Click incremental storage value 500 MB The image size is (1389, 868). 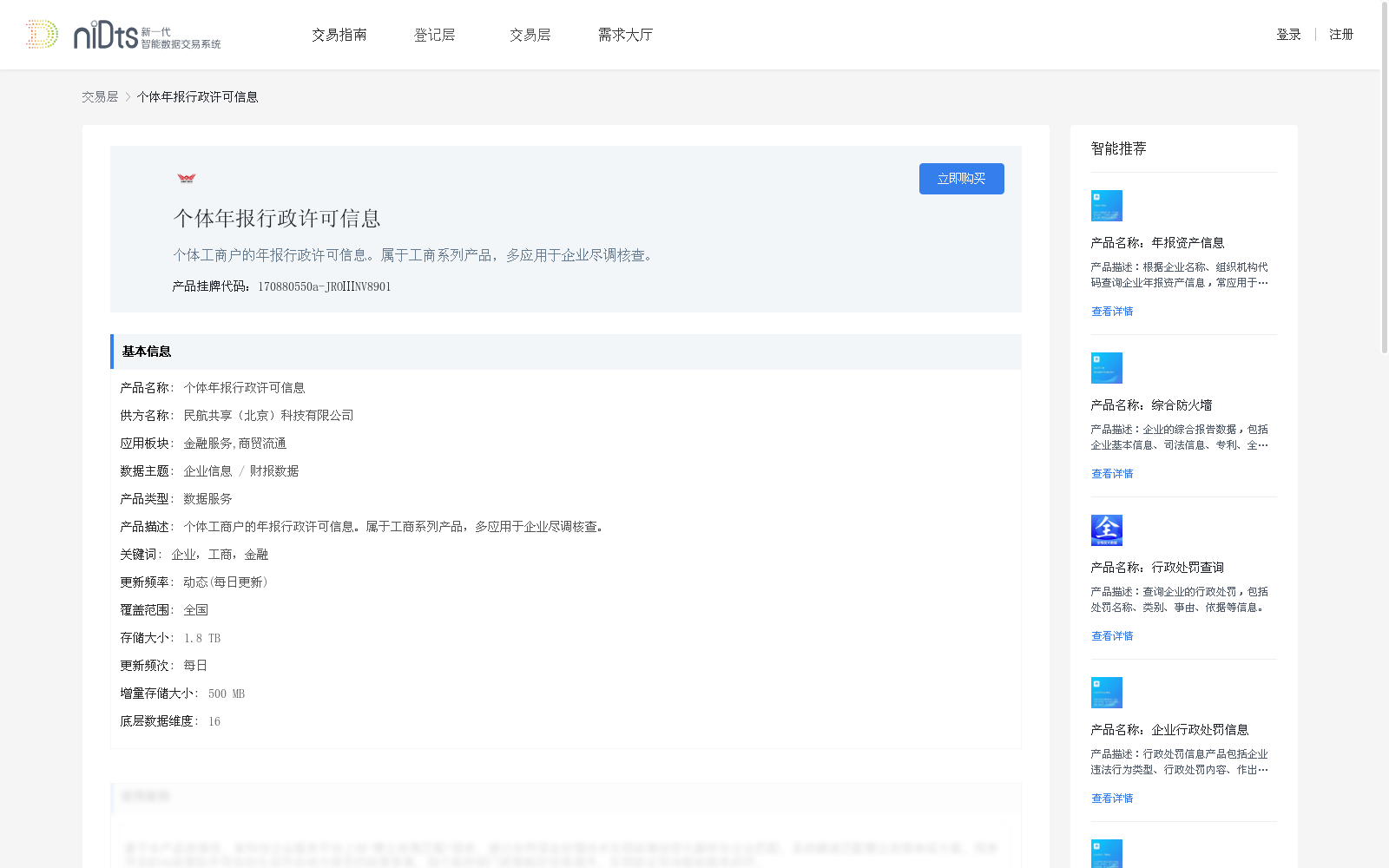coord(227,694)
